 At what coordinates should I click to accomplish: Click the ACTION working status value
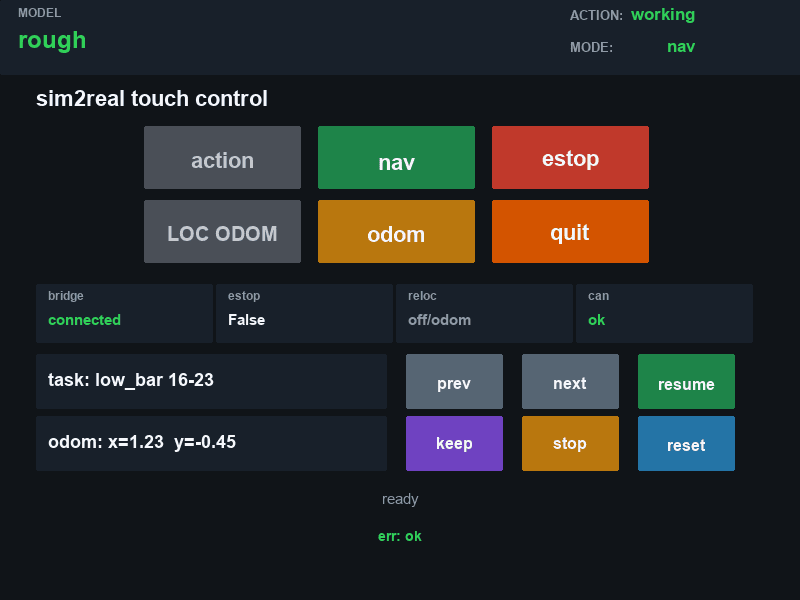[x=663, y=15]
